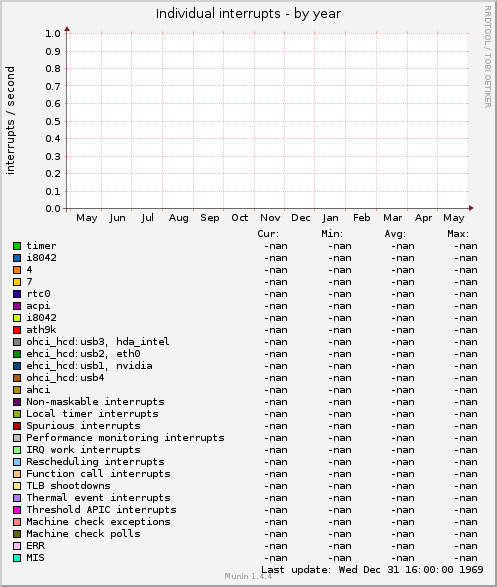Click the rtc0 dark blue swatch
This screenshot has width=497, height=587.
click(17, 294)
